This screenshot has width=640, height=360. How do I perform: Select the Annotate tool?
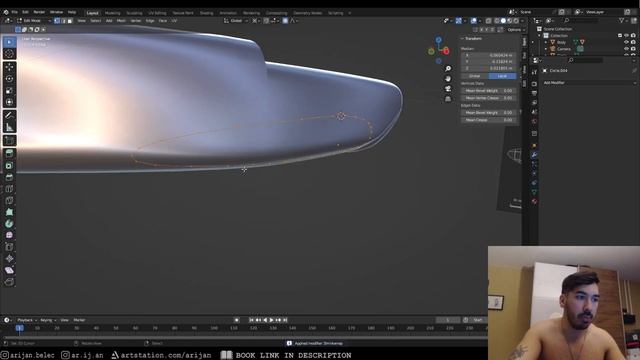[x=9, y=116]
